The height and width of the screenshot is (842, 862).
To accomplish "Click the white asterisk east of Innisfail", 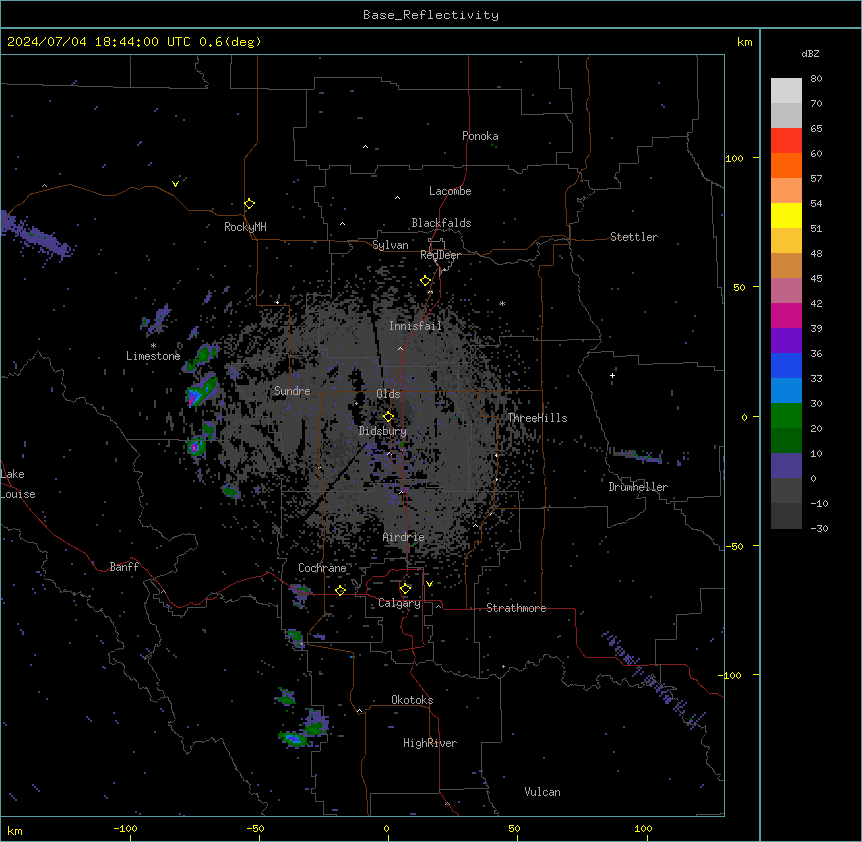I will pos(502,303).
